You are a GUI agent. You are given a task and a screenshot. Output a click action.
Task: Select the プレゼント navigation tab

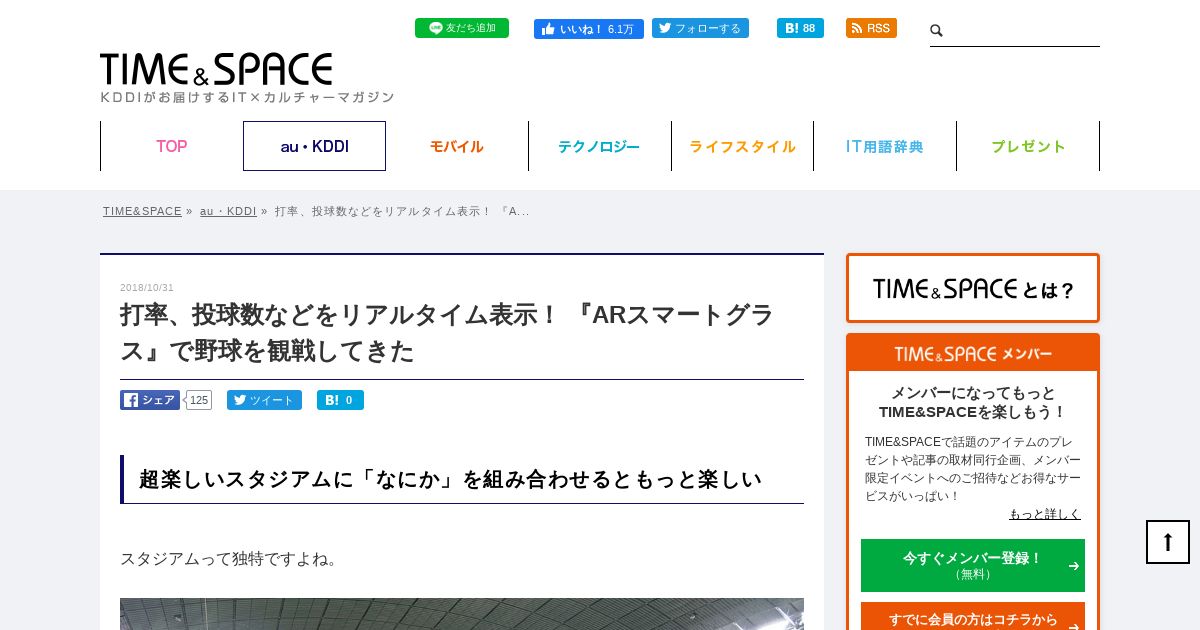click(1028, 146)
